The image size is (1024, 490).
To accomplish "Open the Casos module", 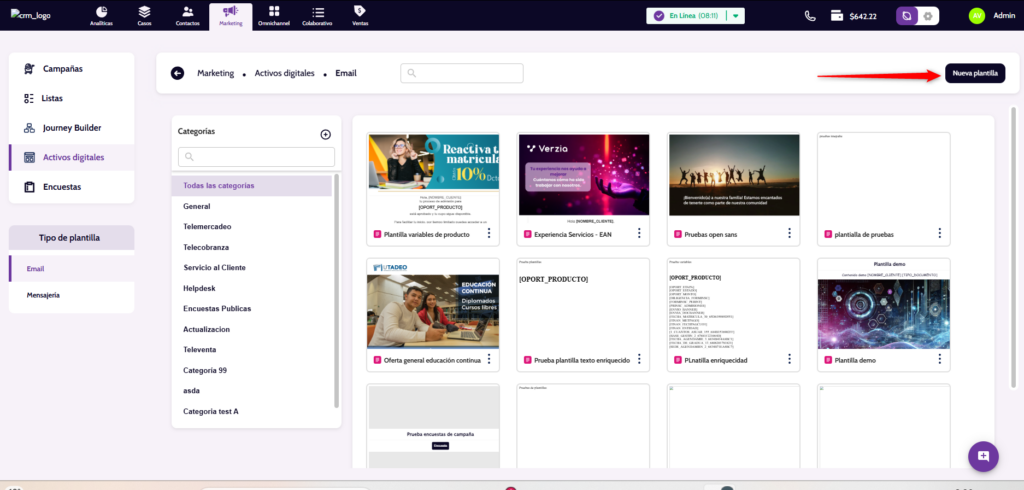I will 144,15.
